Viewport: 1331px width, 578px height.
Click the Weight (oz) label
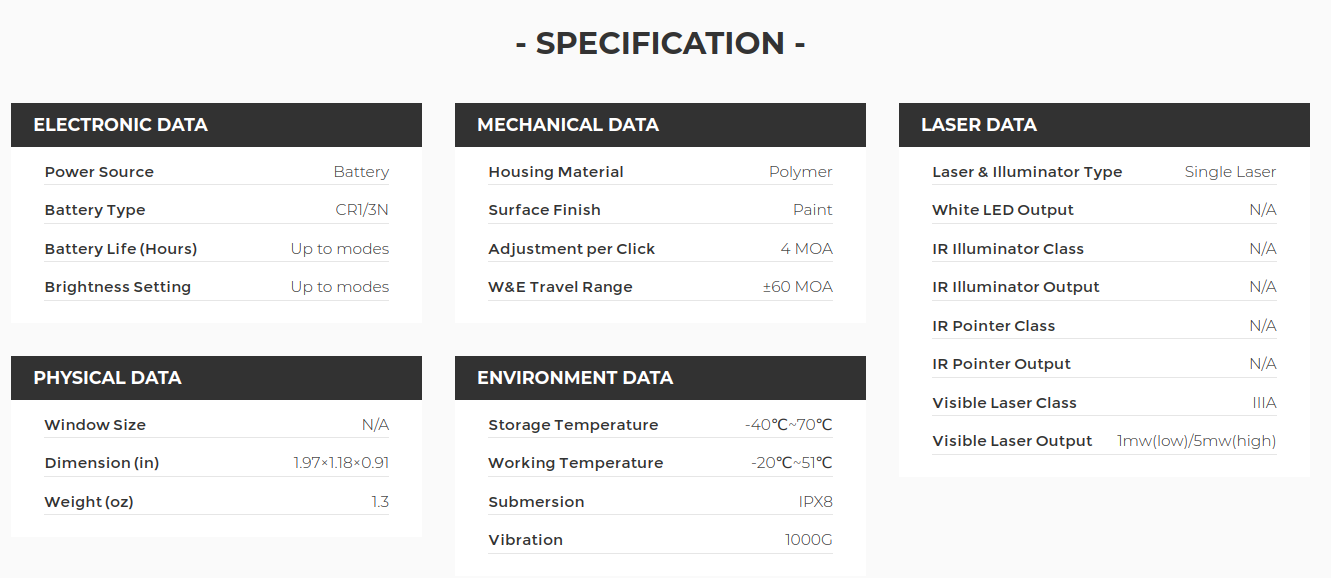tap(89, 502)
